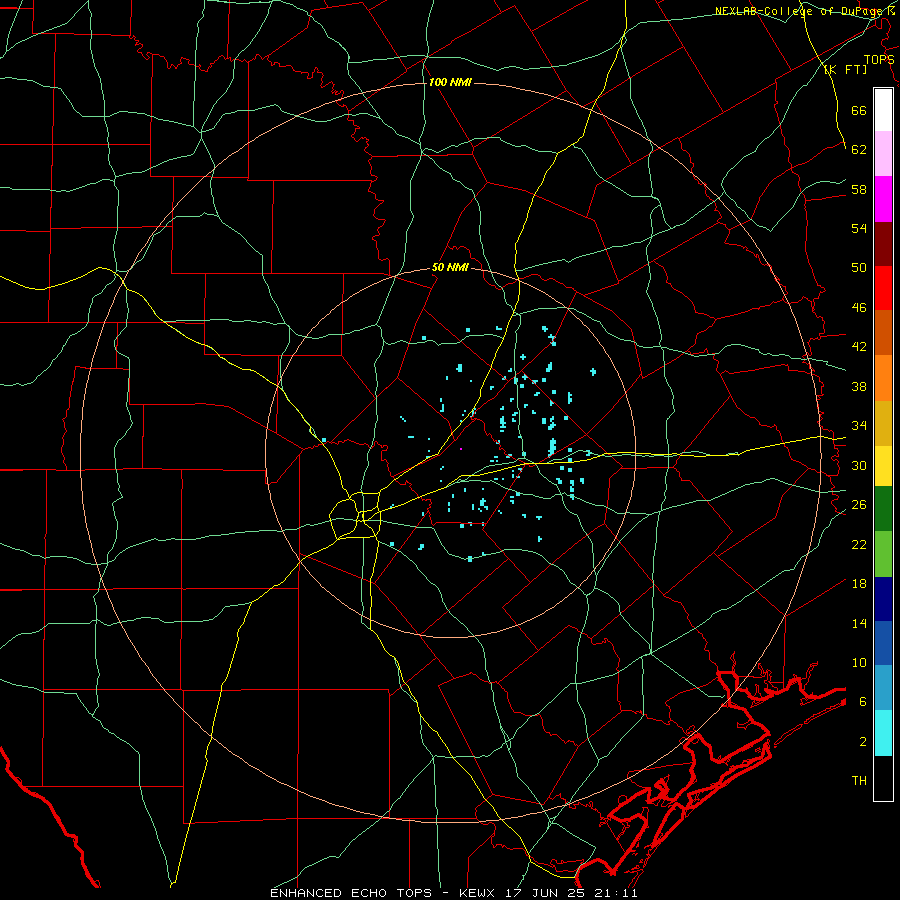The image size is (900, 900).
Task: Click the dark orange 42-46 legend swatch
Action: [x=883, y=332]
